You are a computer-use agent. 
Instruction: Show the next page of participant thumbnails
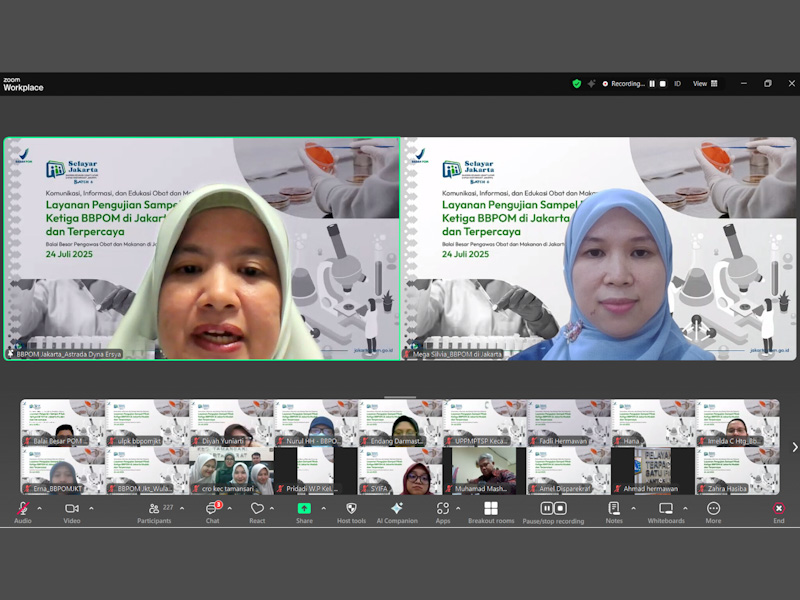point(794,447)
